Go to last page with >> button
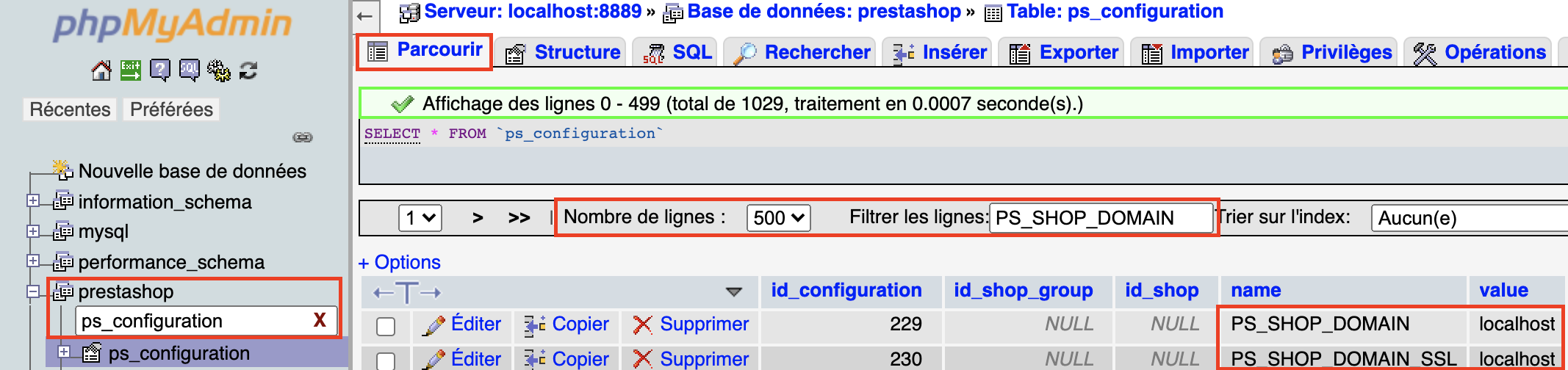1568x370 pixels. [519, 217]
